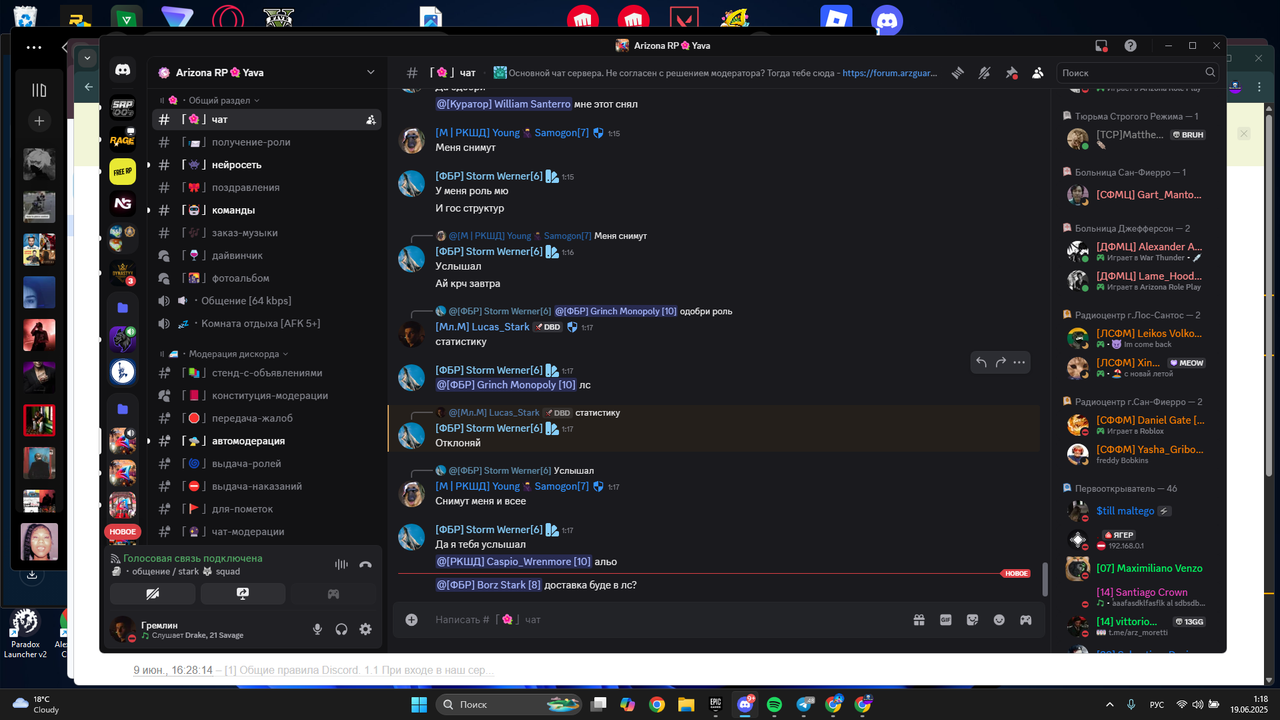Open получение-роли channel
The height and width of the screenshot is (720, 1280).
pos(265,142)
